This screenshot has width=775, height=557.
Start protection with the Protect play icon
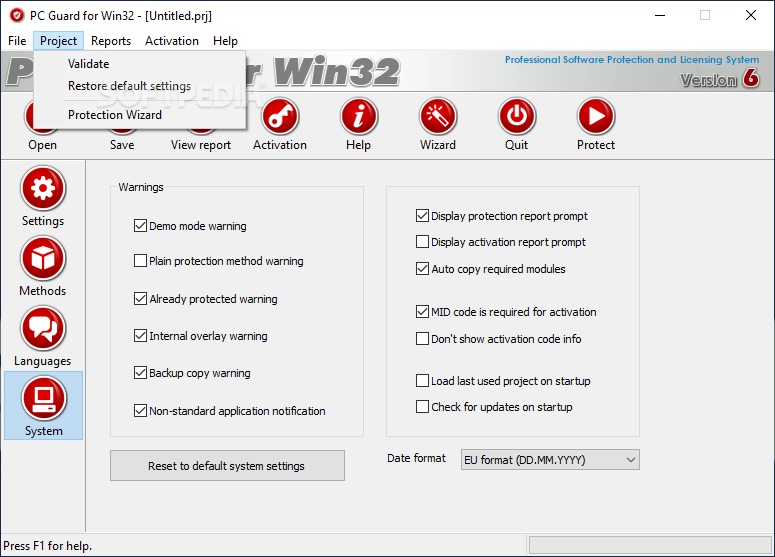tap(596, 116)
